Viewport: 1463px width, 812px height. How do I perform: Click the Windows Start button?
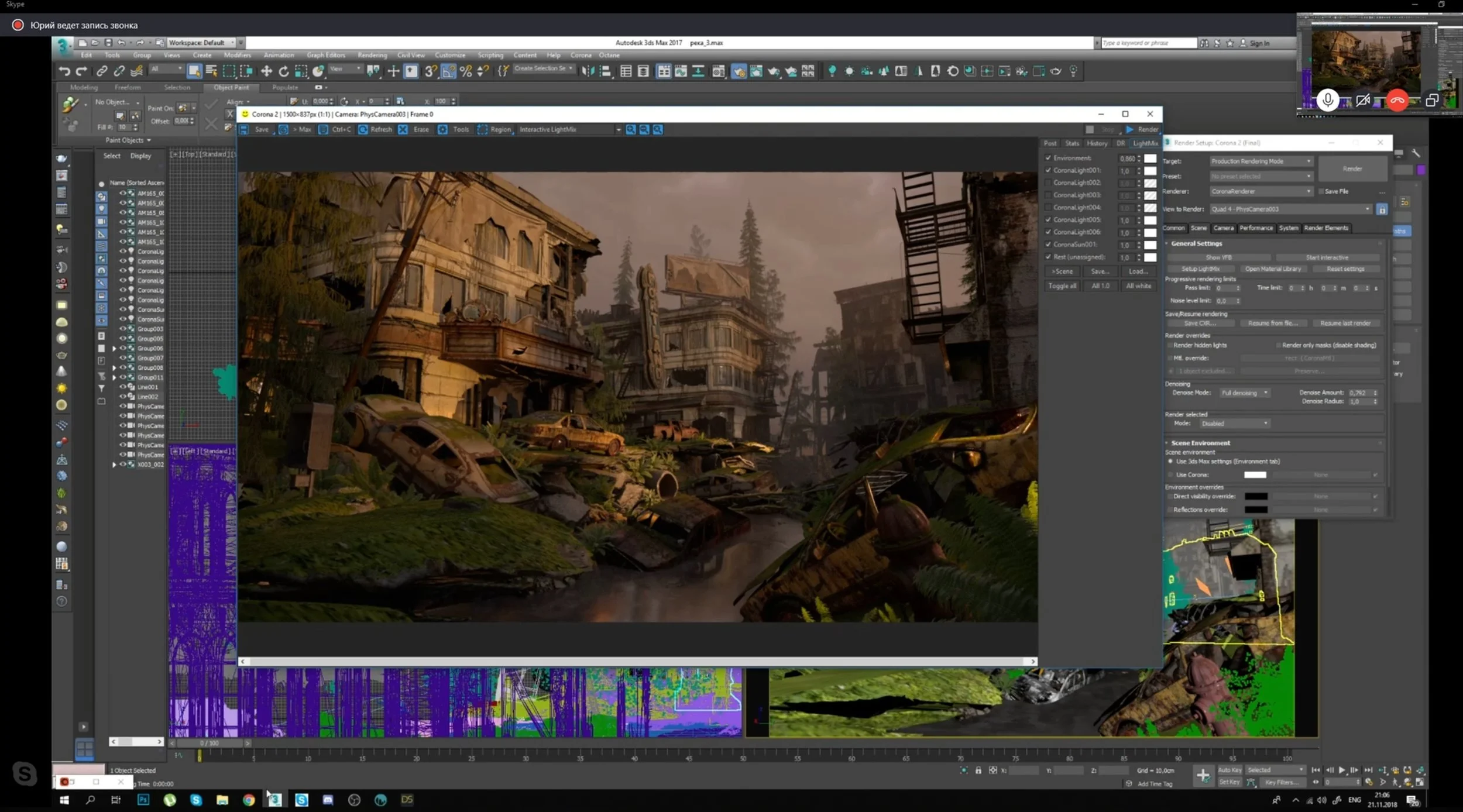pos(64,800)
